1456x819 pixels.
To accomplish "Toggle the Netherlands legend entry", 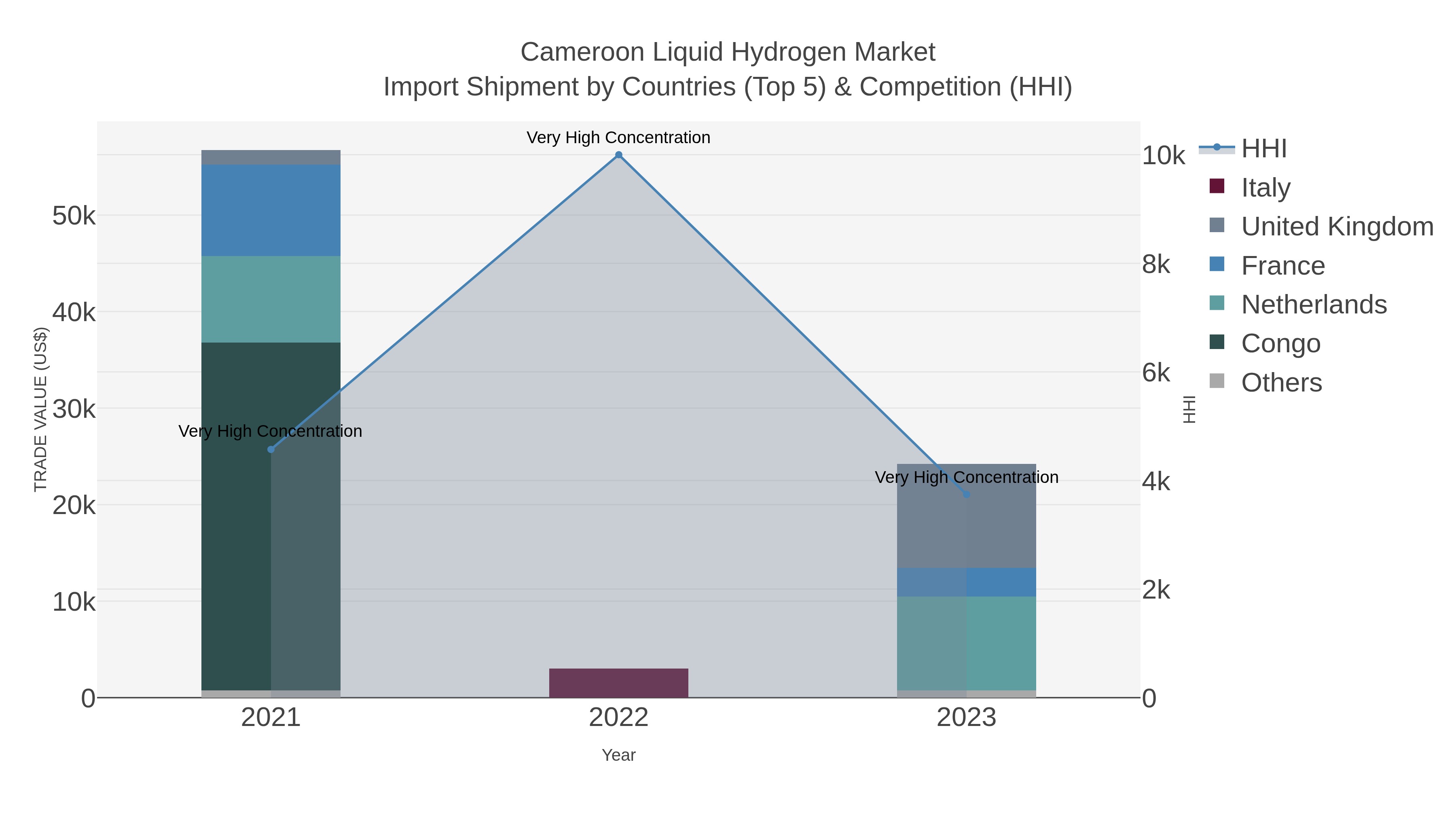I will coord(1298,304).
